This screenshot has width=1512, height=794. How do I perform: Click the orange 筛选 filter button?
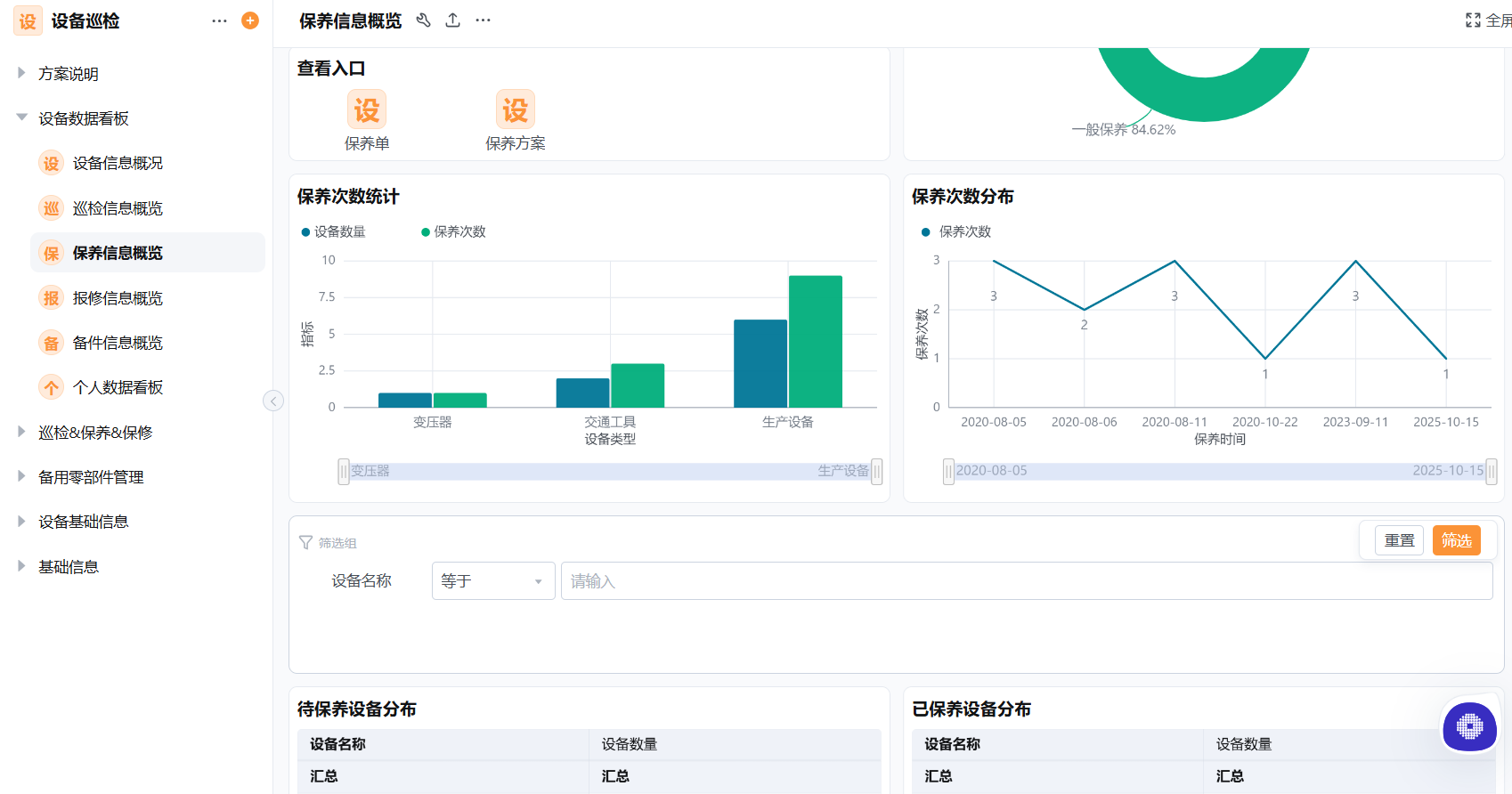[x=1456, y=540]
